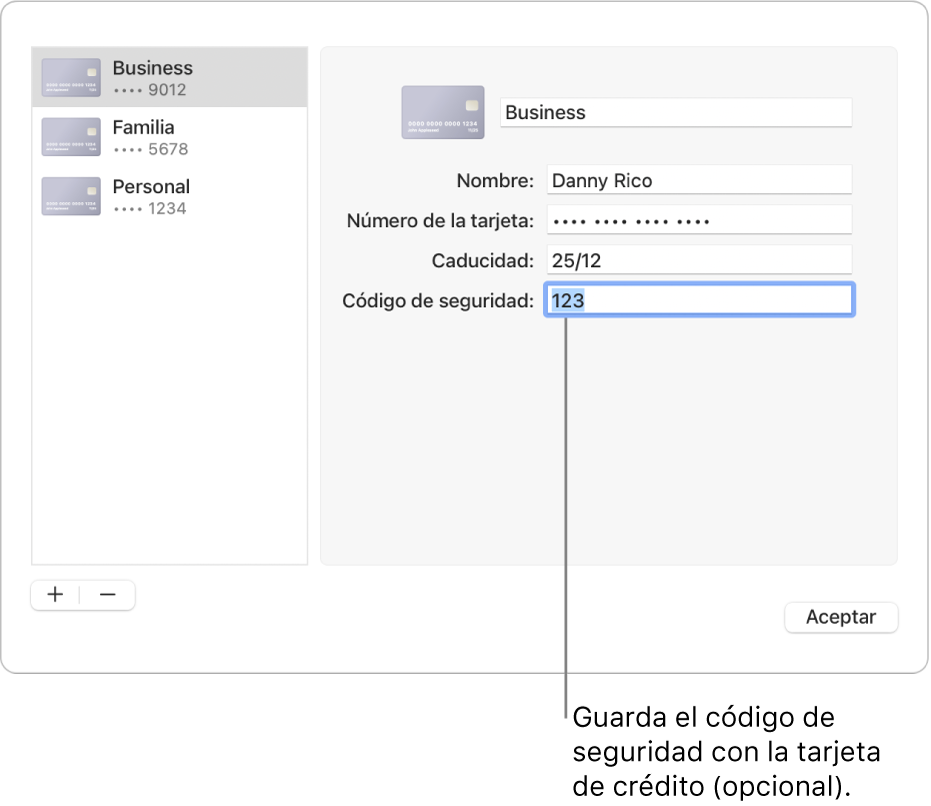Click the Familia card icon in the list

[x=71, y=137]
